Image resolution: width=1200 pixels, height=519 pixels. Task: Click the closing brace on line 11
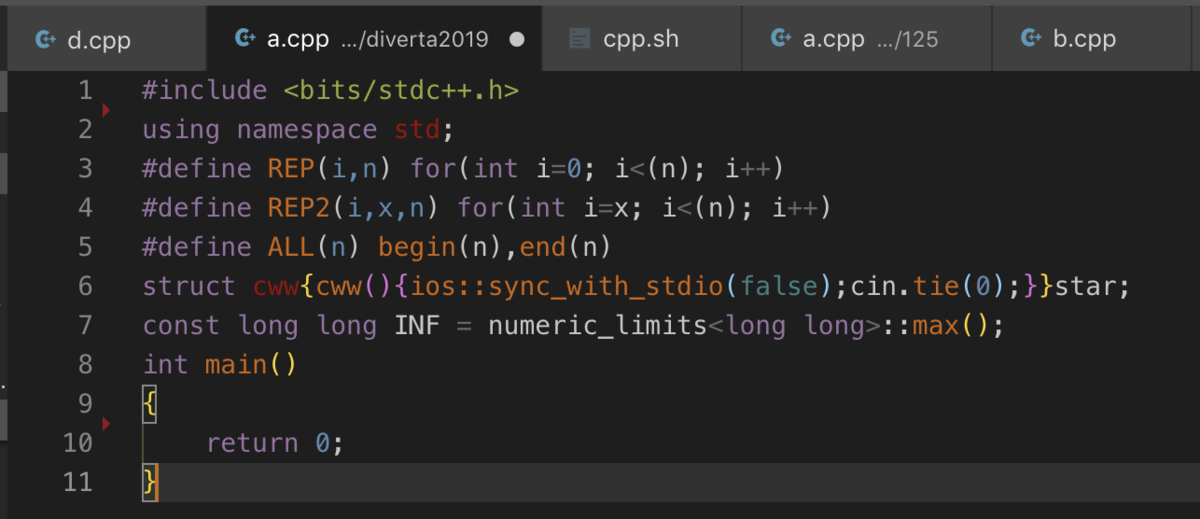pyautogui.click(x=150, y=482)
